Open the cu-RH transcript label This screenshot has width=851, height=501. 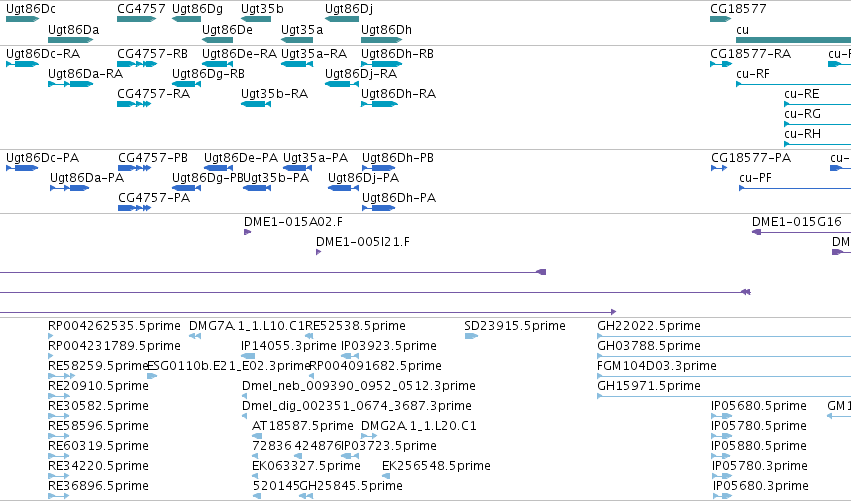802,134
